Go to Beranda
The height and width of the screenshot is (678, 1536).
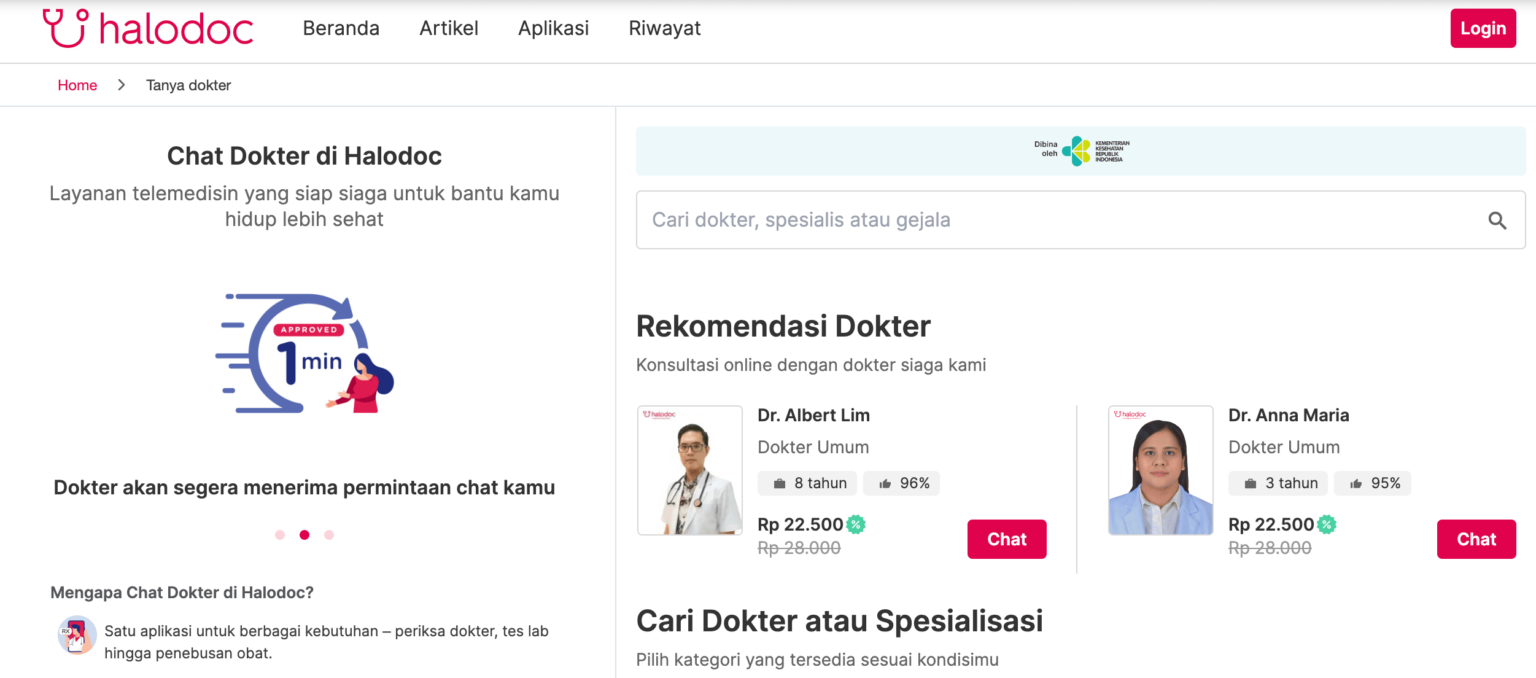click(341, 28)
